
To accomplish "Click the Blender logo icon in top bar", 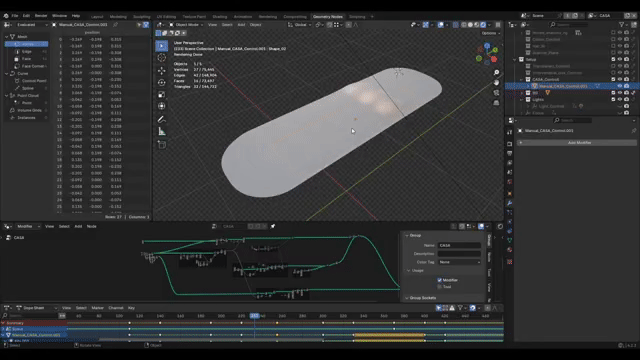I will click(6, 16).
